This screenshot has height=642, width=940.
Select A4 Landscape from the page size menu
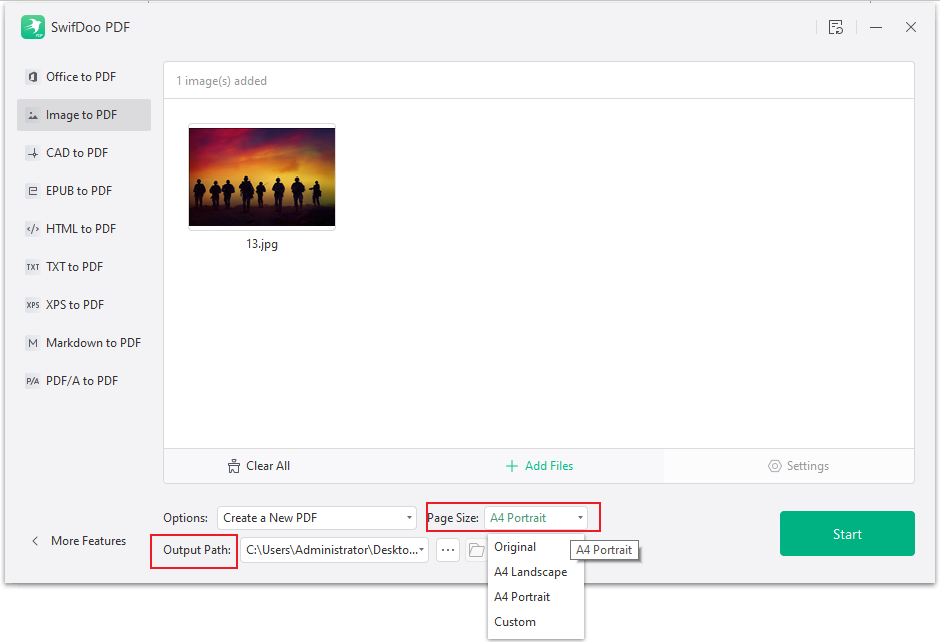[528, 571]
